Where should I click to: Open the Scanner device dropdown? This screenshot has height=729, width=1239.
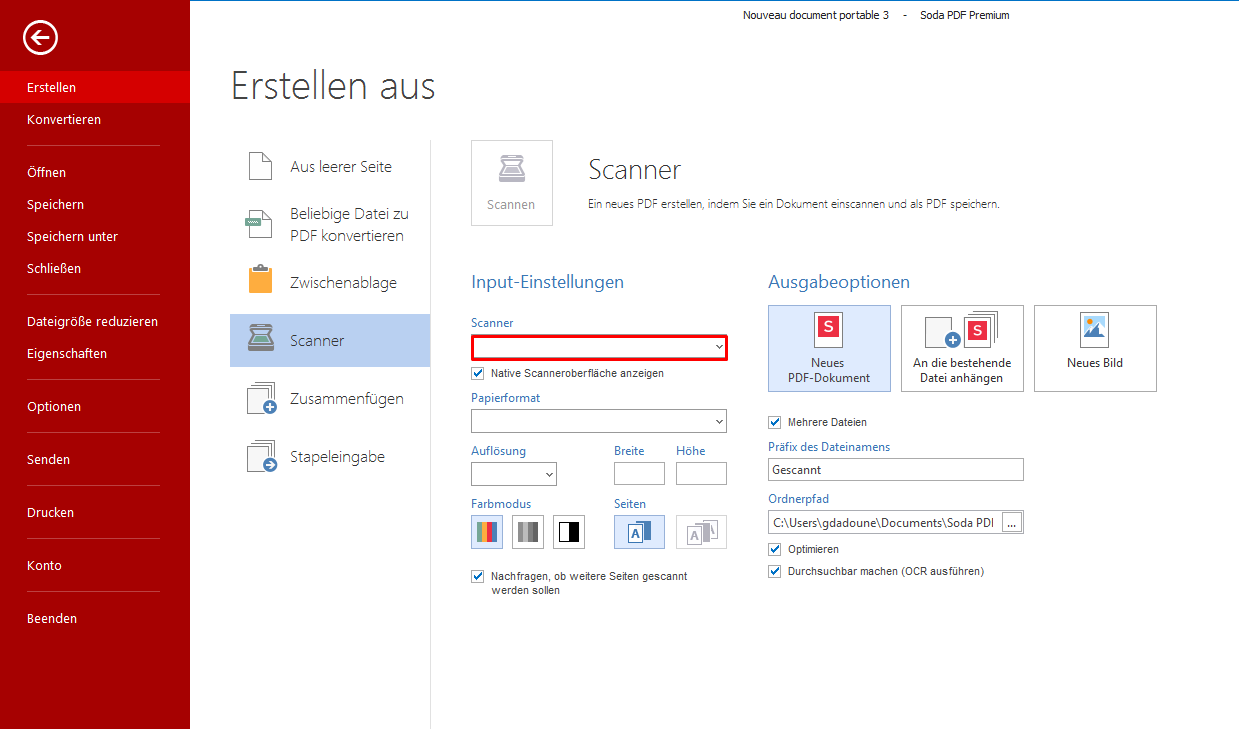click(x=599, y=347)
